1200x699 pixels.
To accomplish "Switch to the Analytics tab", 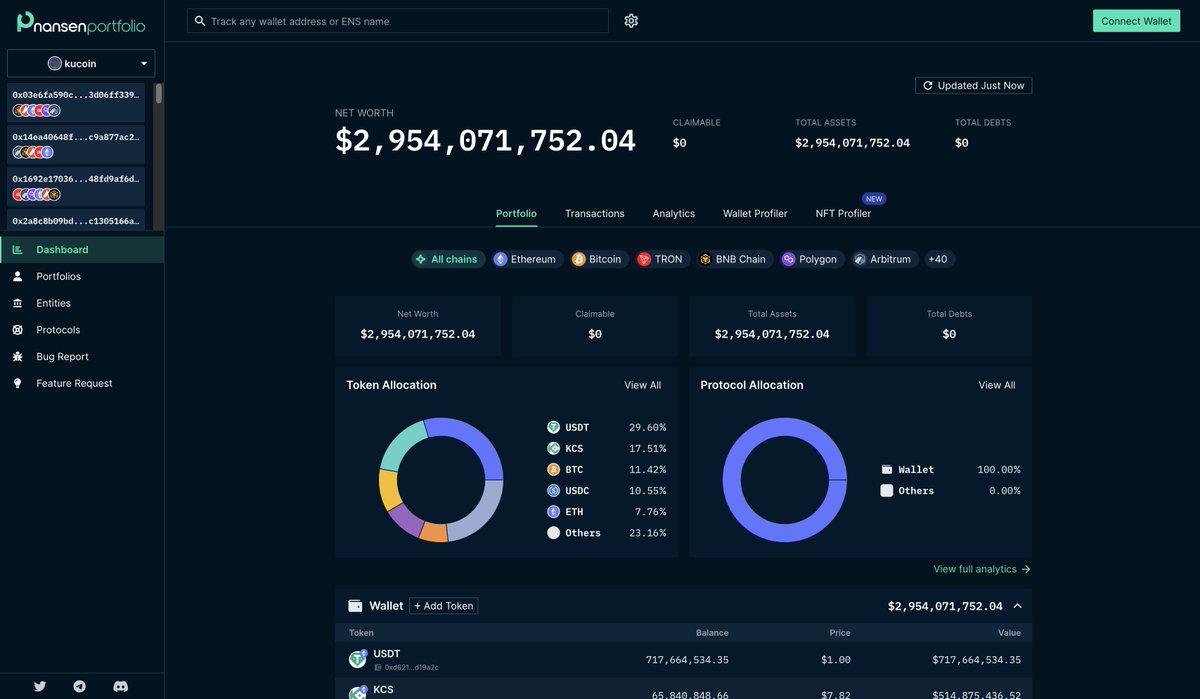I will click(x=674, y=213).
